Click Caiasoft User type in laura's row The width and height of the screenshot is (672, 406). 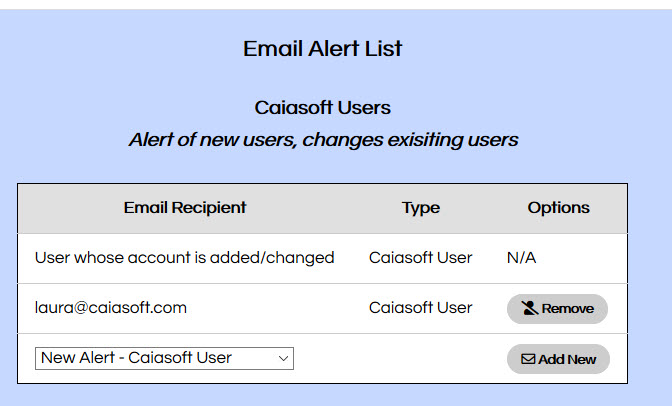click(x=420, y=308)
